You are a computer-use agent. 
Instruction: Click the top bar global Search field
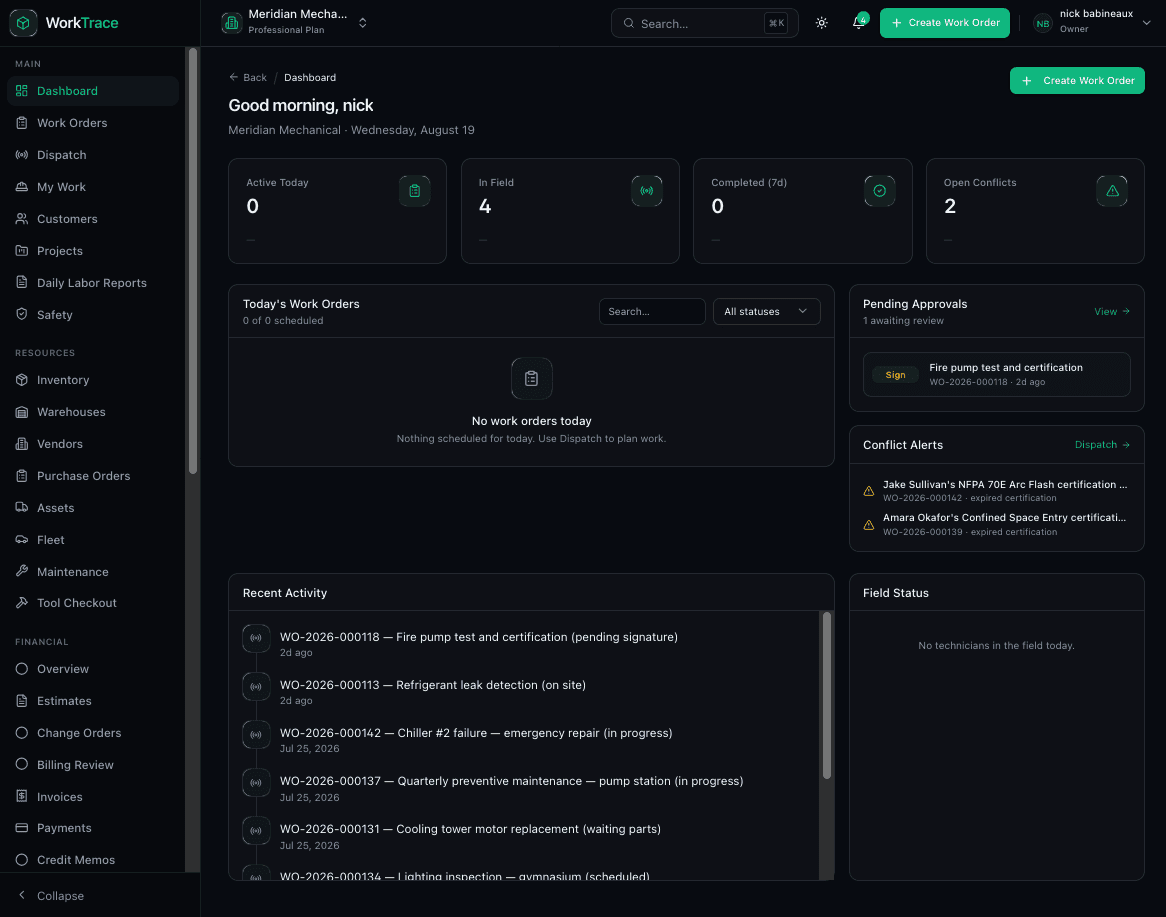[704, 23]
